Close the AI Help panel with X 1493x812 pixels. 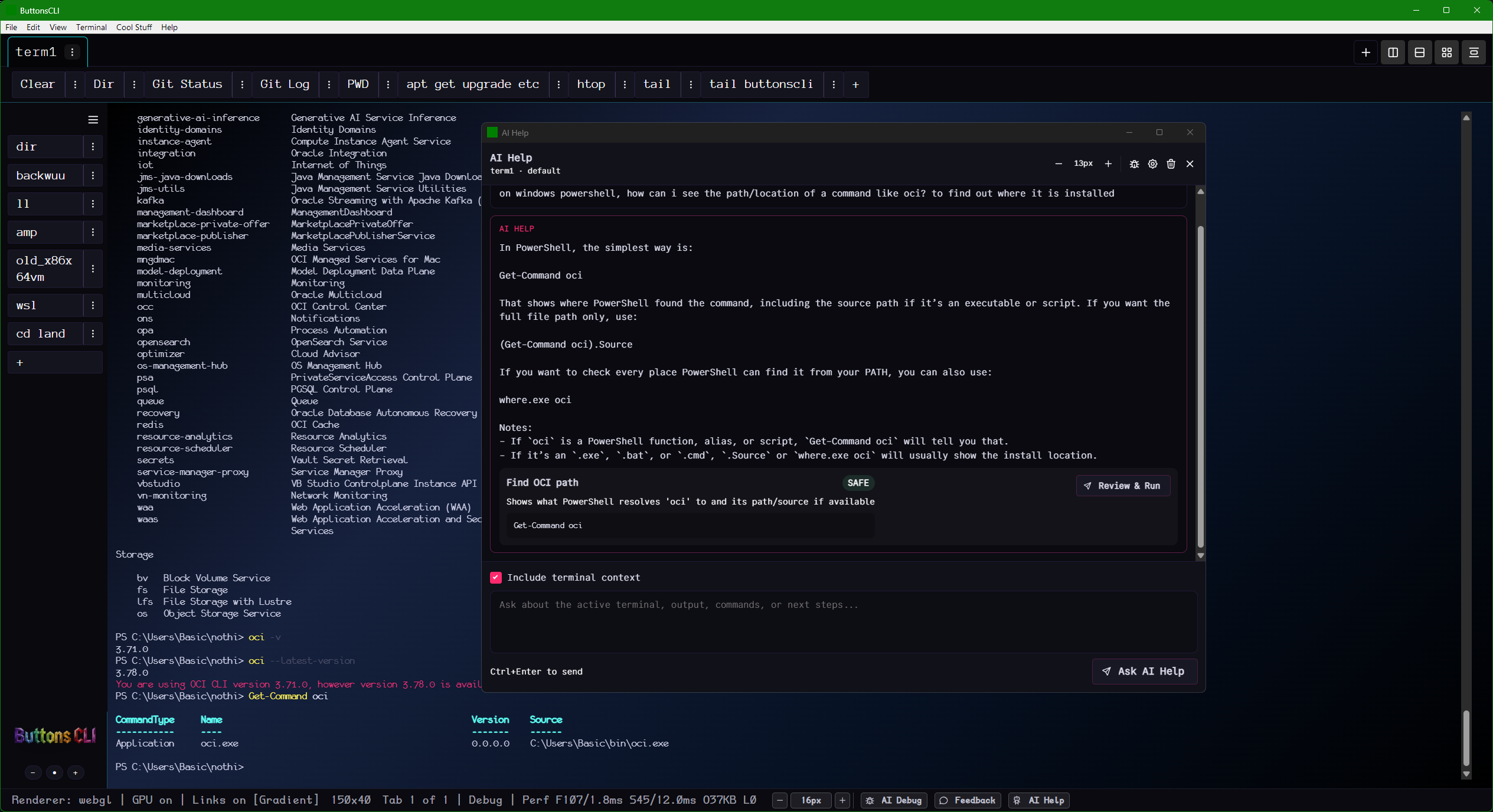pyautogui.click(x=1190, y=164)
